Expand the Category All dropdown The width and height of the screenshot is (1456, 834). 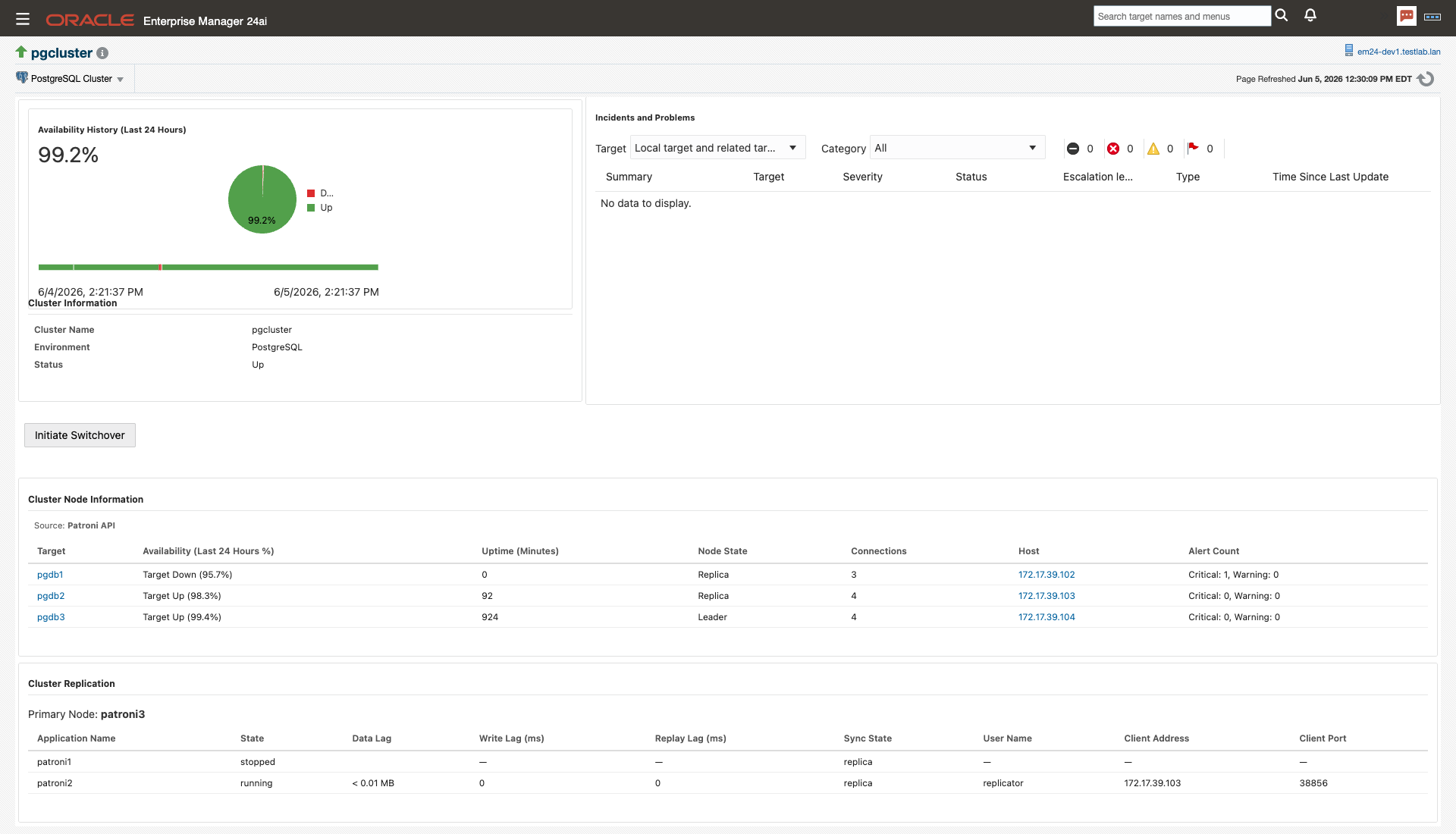pyautogui.click(x=957, y=148)
